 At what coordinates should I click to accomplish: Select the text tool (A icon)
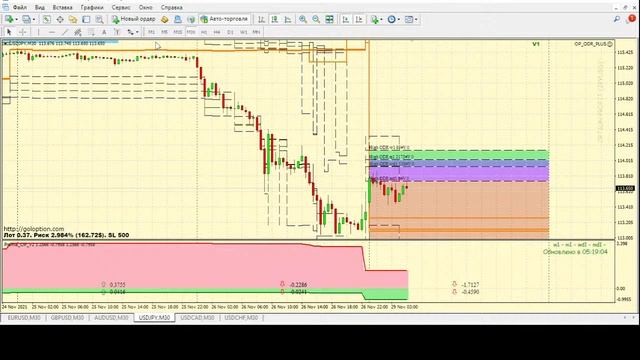pyautogui.click(x=104, y=32)
